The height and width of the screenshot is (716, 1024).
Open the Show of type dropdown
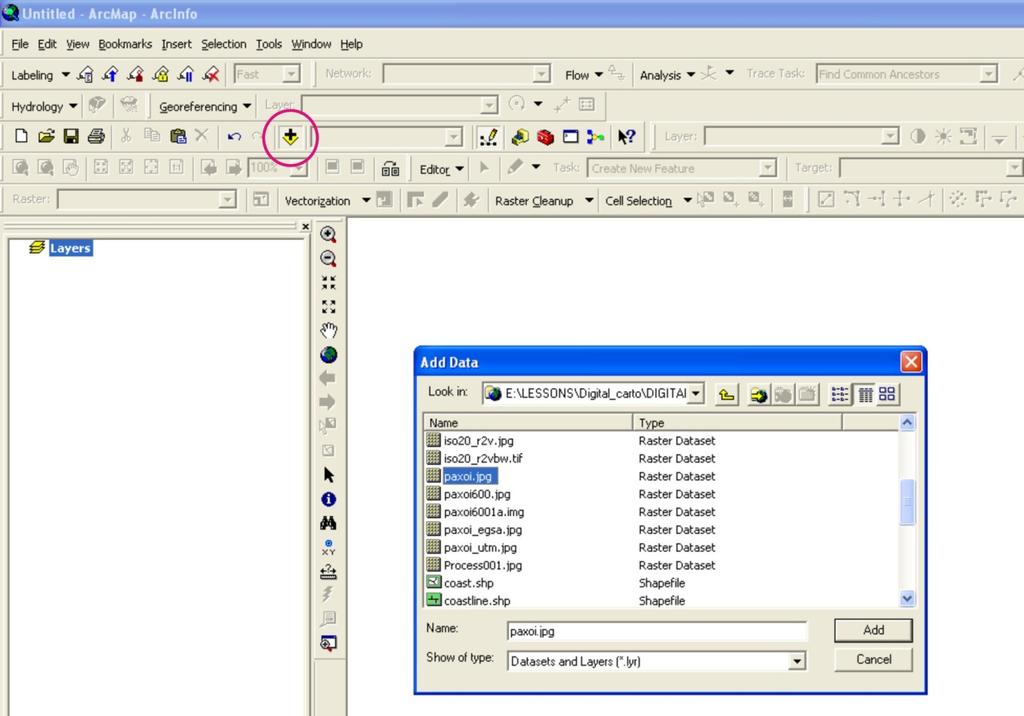click(x=797, y=661)
